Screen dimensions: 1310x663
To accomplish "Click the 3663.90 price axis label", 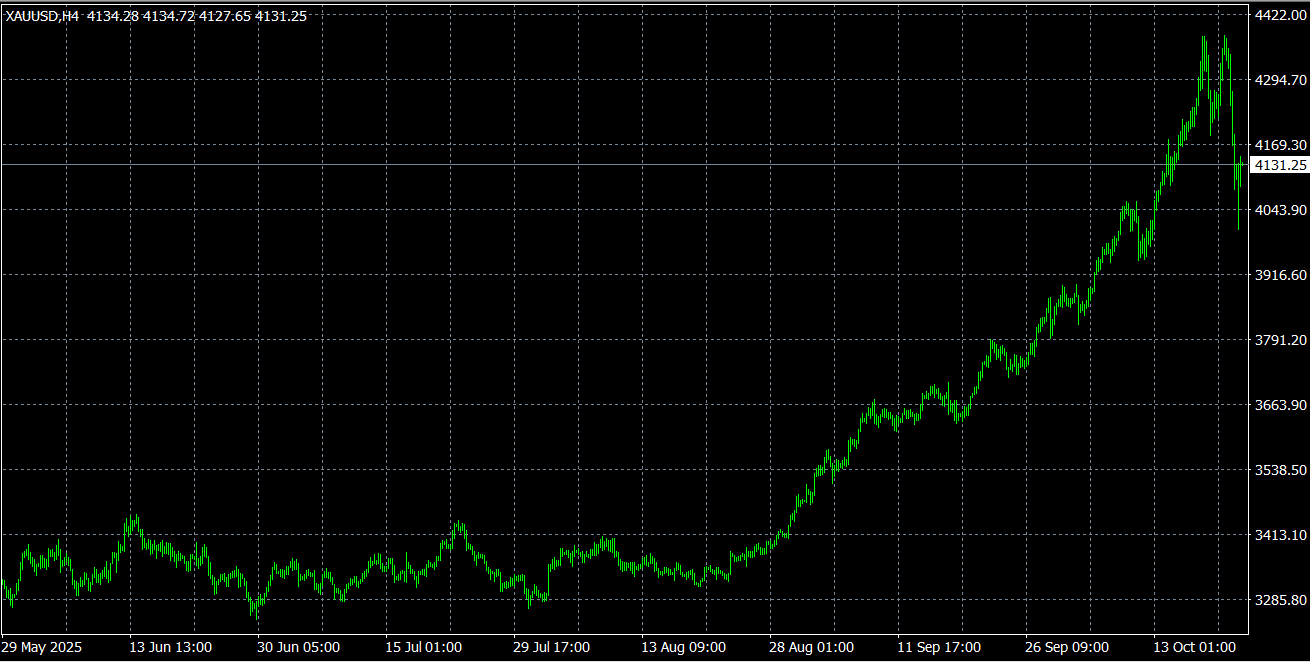I will tap(1280, 405).
